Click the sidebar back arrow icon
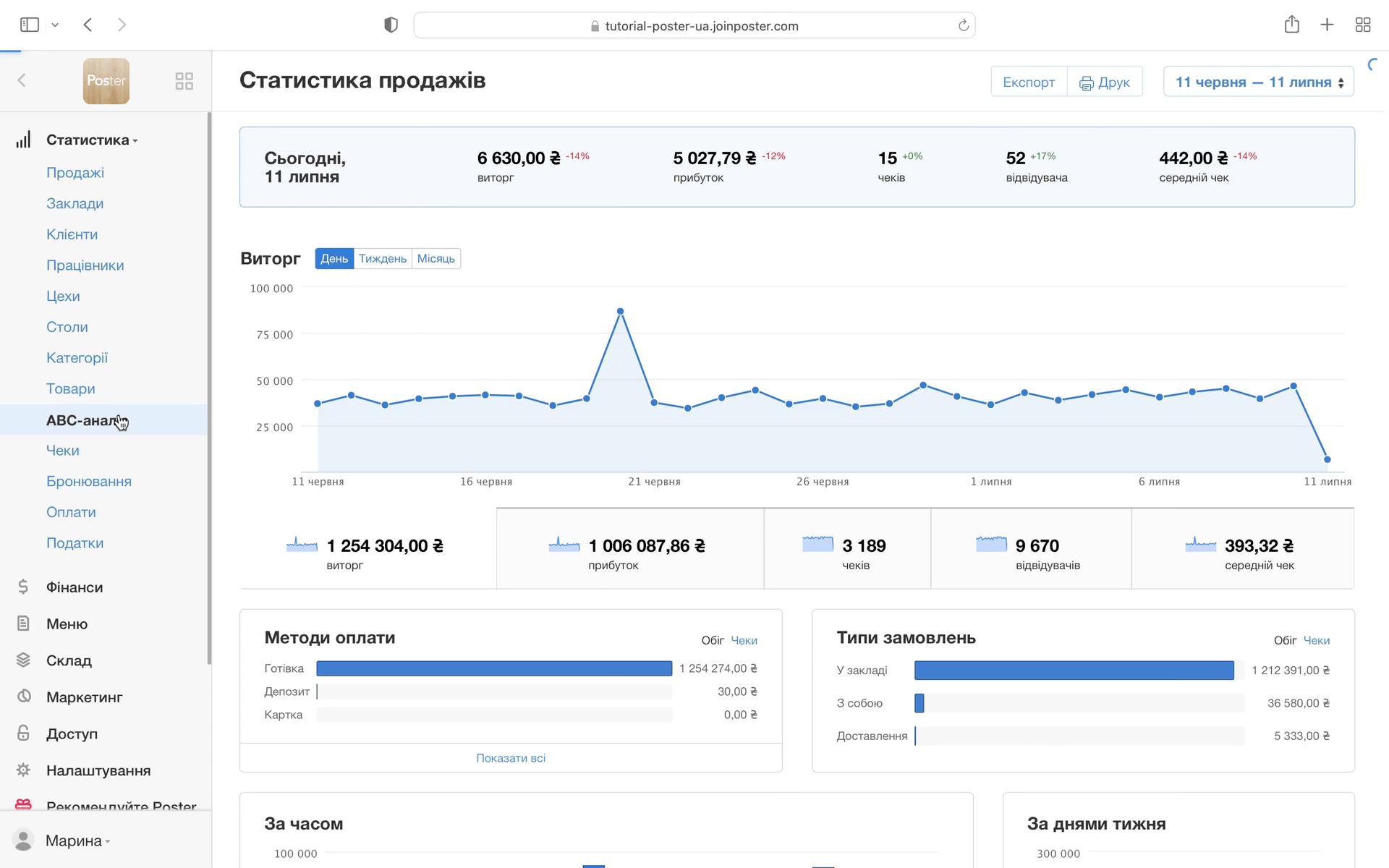1389x868 pixels. (x=22, y=80)
